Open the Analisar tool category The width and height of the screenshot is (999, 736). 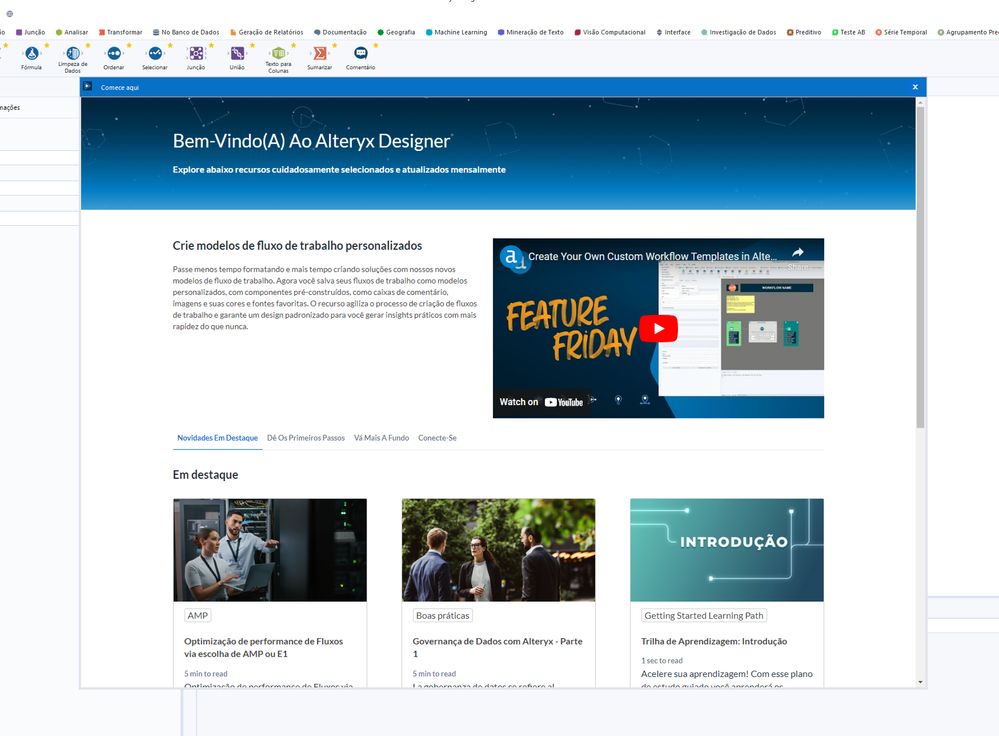72,32
